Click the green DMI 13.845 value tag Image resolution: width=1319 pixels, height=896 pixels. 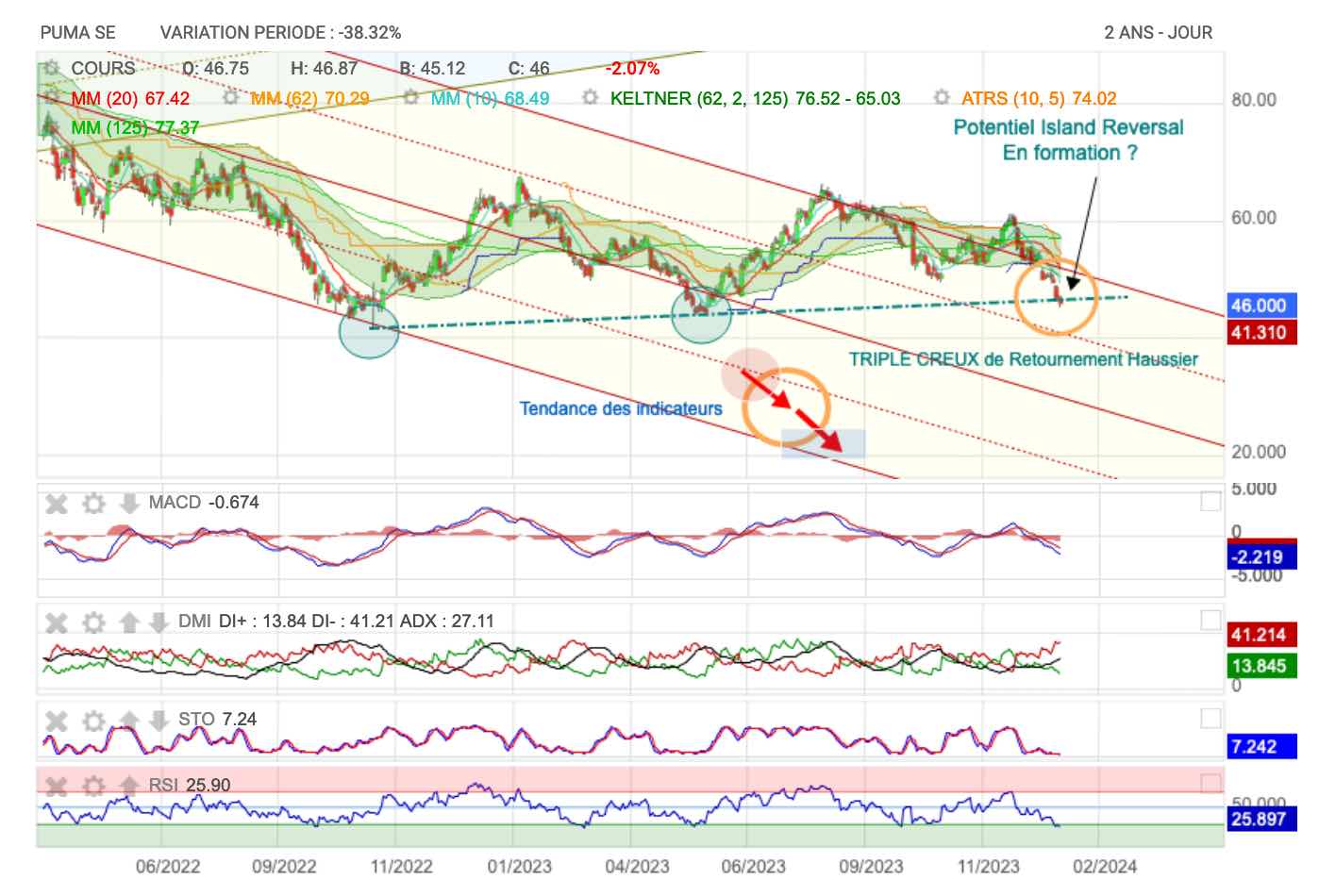point(1261,666)
